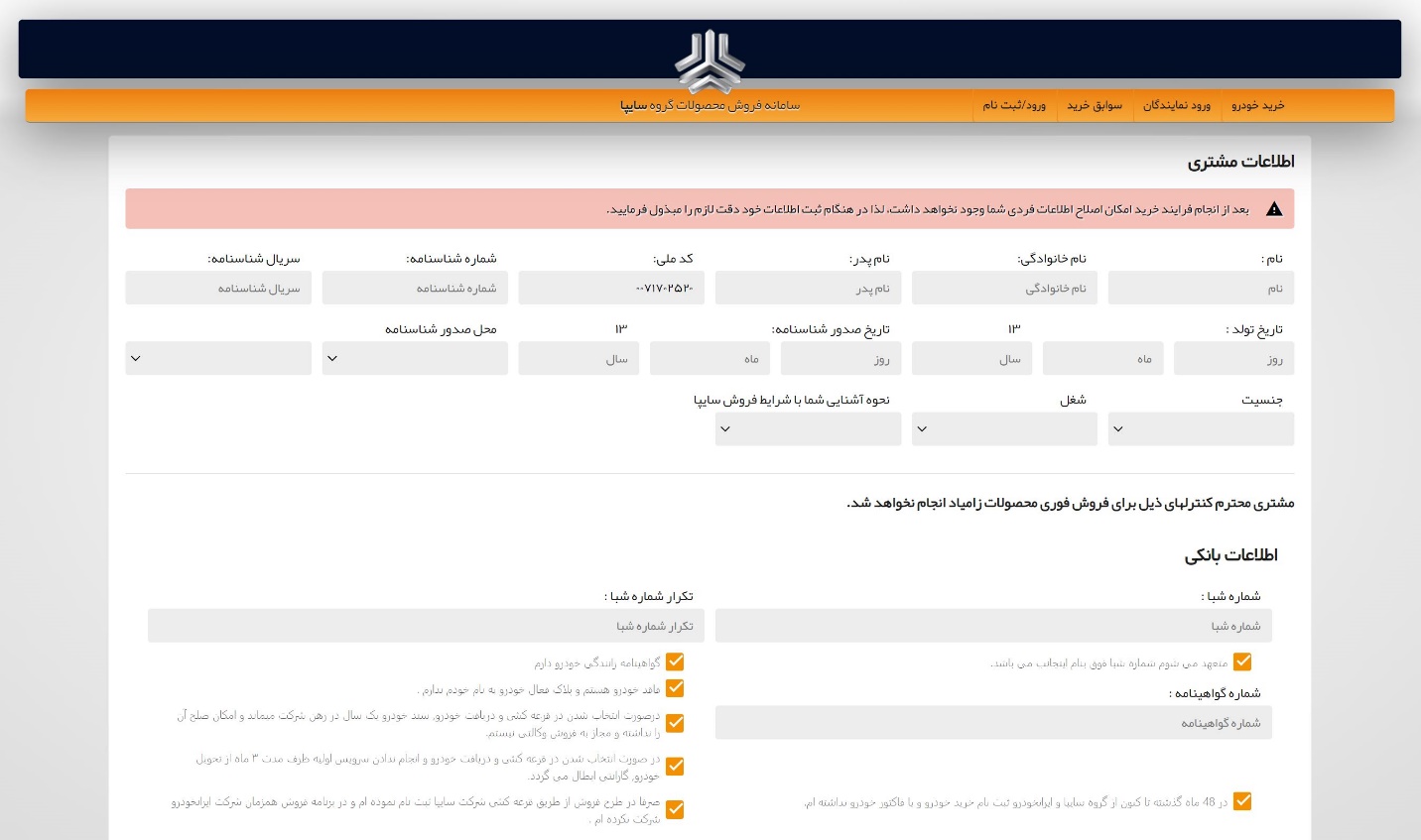Open the خرید خودرو menu item
The width and height of the screenshot is (1421, 840).
(x=1257, y=105)
